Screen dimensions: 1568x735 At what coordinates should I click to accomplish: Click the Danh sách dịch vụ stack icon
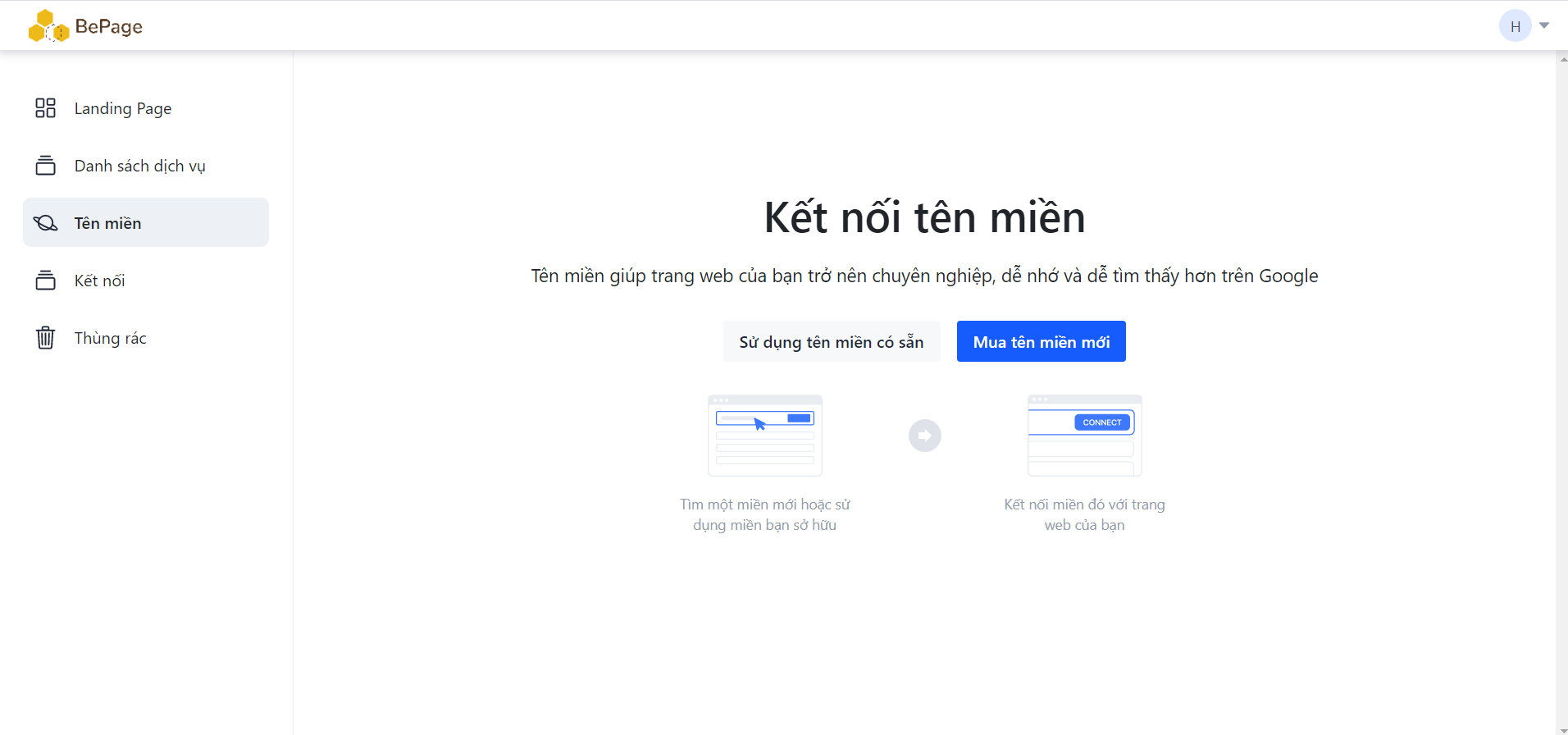tap(45, 166)
